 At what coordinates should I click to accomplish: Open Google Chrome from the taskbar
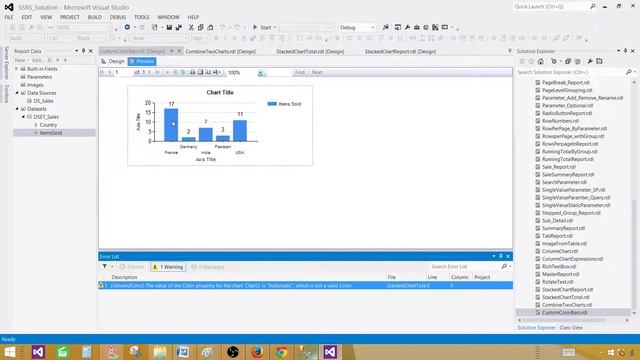[x=281, y=352]
